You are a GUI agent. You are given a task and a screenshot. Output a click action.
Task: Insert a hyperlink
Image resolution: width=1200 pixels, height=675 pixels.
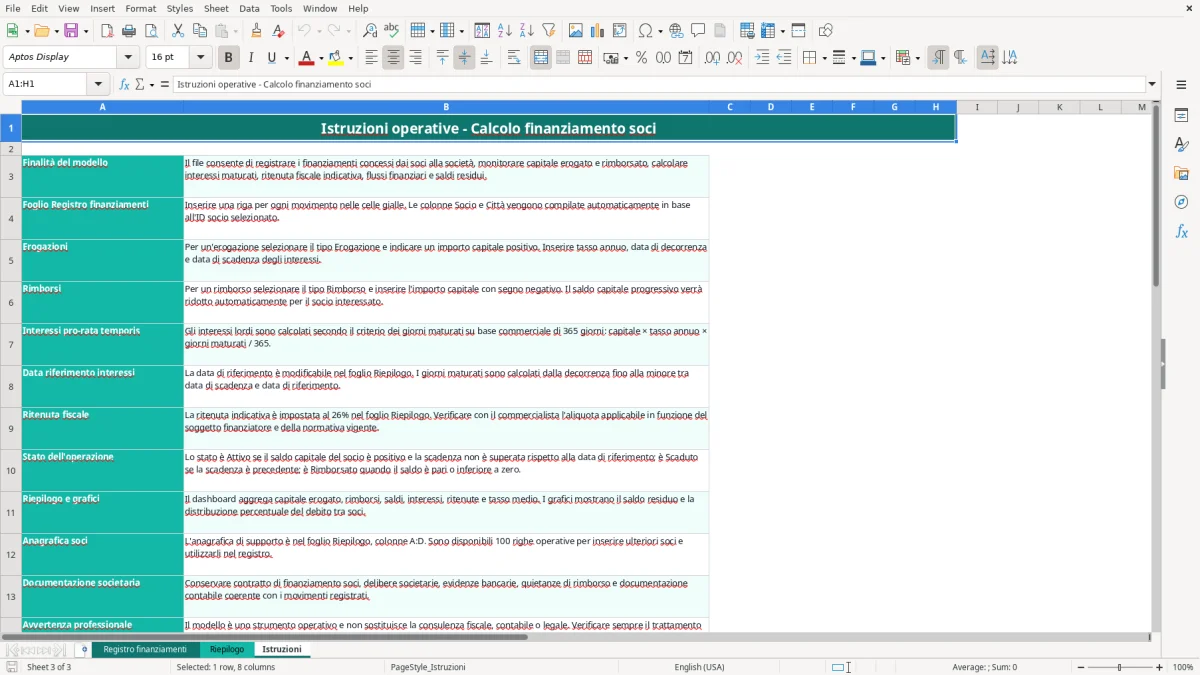pyautogui.click(x=676, y=31)
